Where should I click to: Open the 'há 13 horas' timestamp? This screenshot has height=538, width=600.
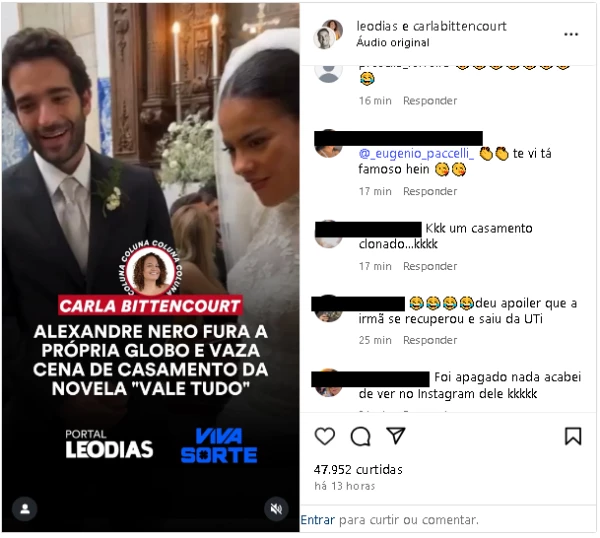(x=344, y=486)
